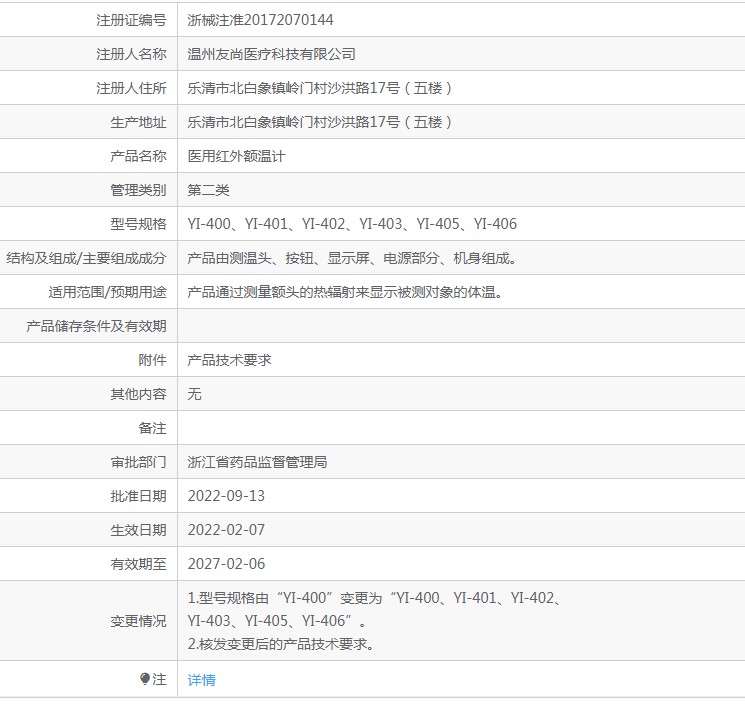Viewport: 745px width, 707px height.
Task: Click approval date 2022-09-13
Action: tap(226, 496)
